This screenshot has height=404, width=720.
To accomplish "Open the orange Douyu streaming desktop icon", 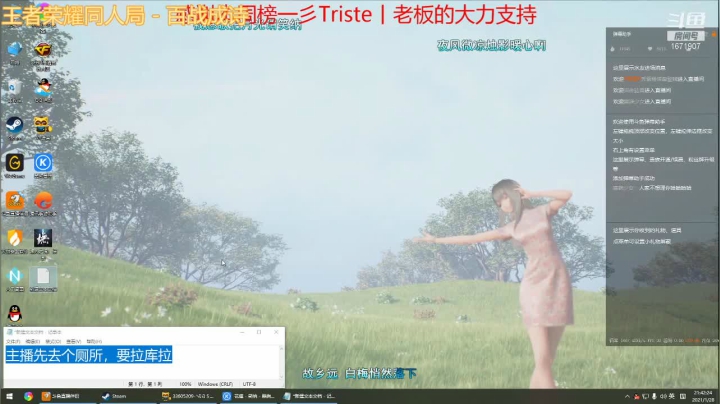I will (15, 201).
